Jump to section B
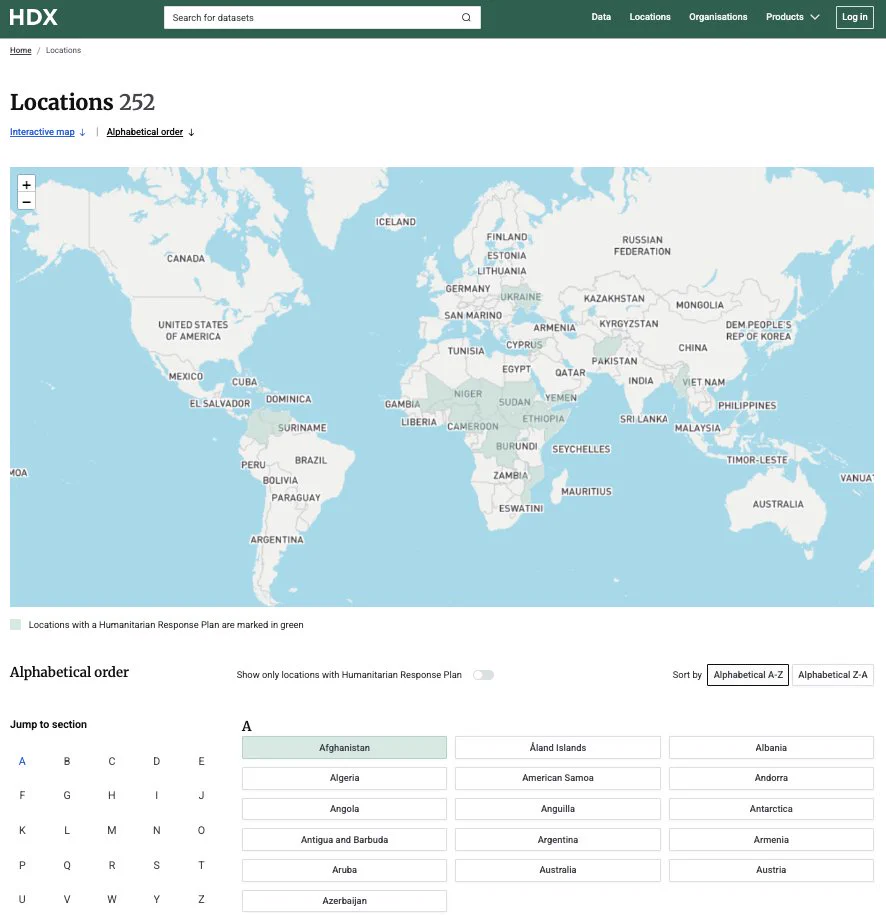886x920 pixels. (67, 761)
